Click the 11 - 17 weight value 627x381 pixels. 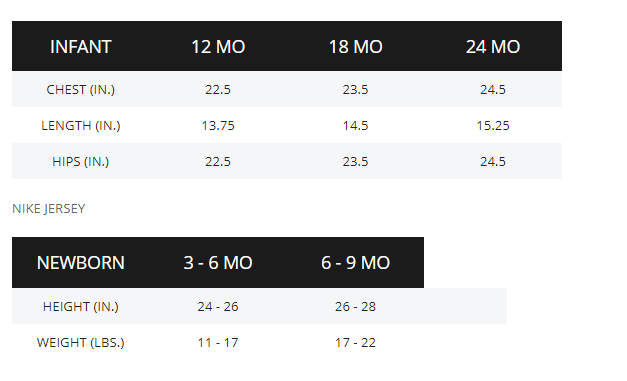[x=218, y=343]
